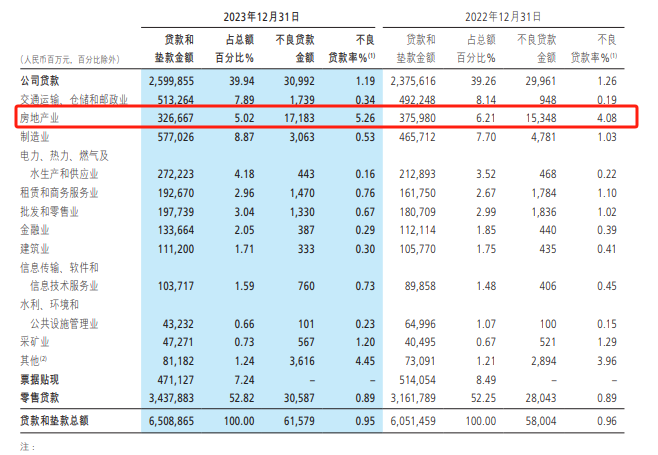Screen dimensions: 658x455
Task: Click the 514,054 value in 票据贴现 row
Action: point(418,380)
